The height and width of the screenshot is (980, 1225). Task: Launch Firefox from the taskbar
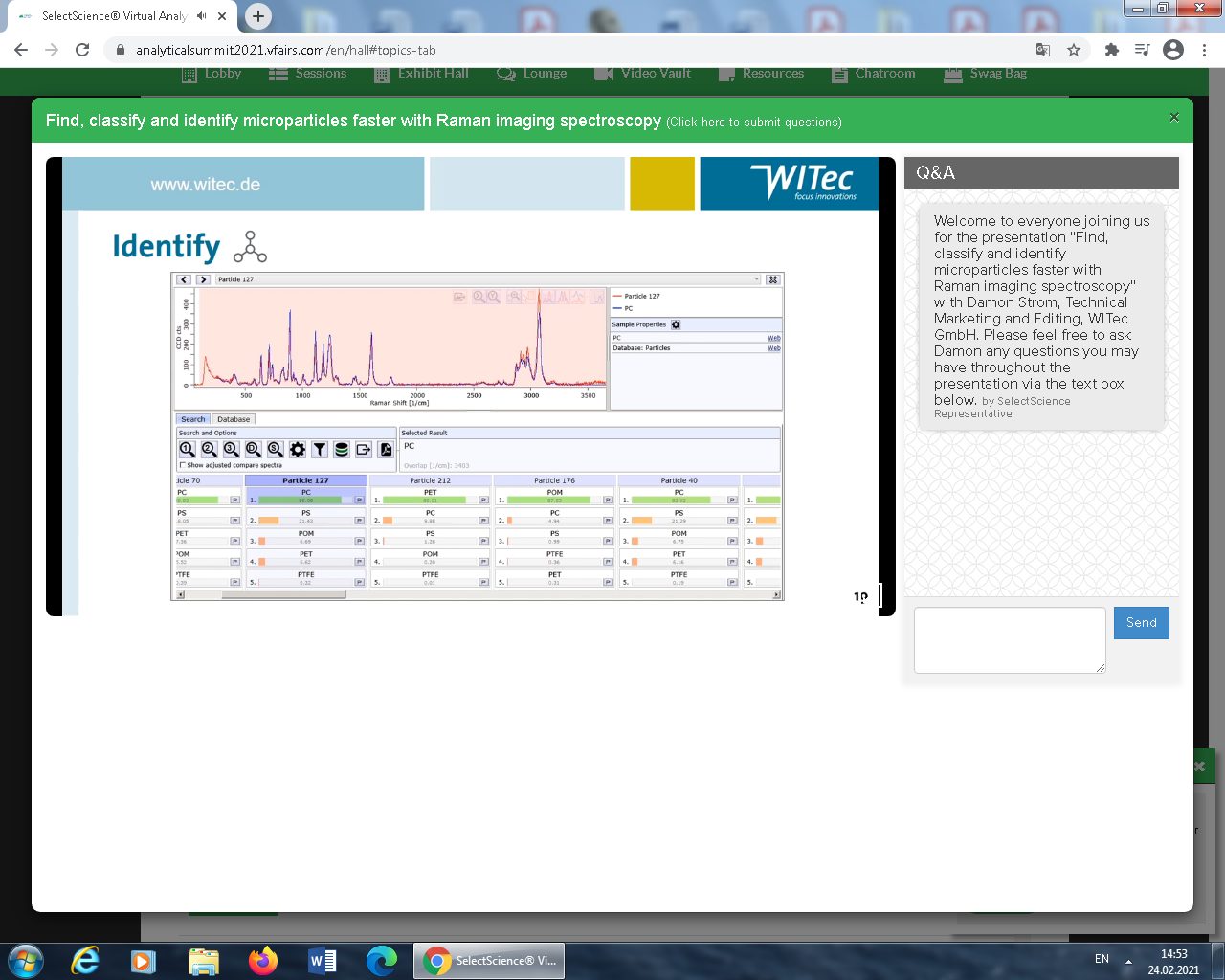[262, 960]
